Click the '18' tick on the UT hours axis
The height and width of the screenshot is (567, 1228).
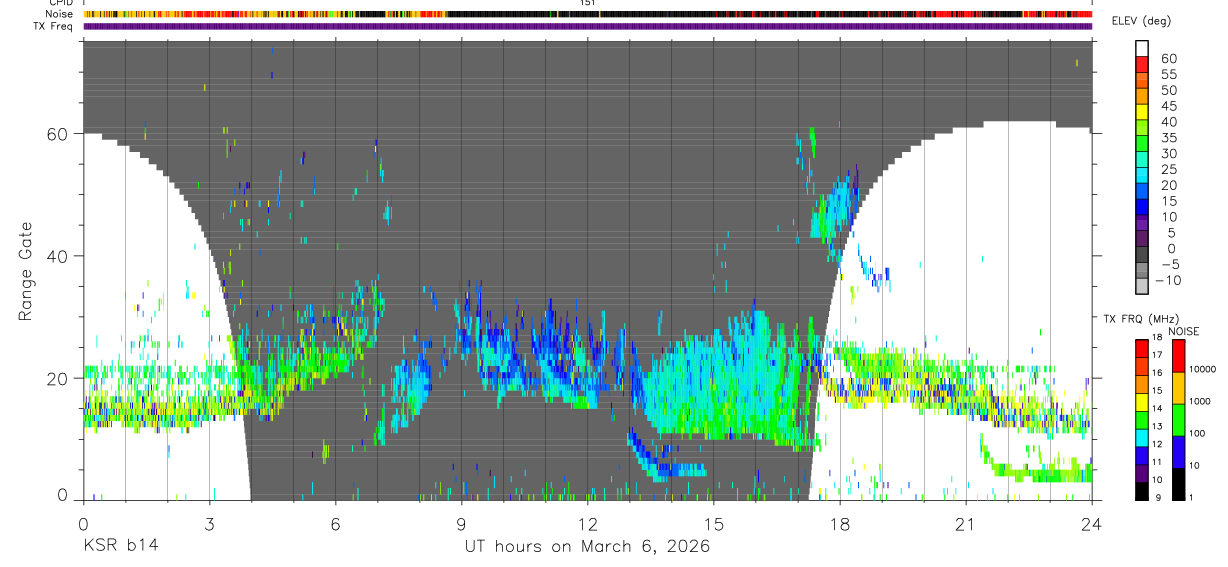click(x=840, y=523)
